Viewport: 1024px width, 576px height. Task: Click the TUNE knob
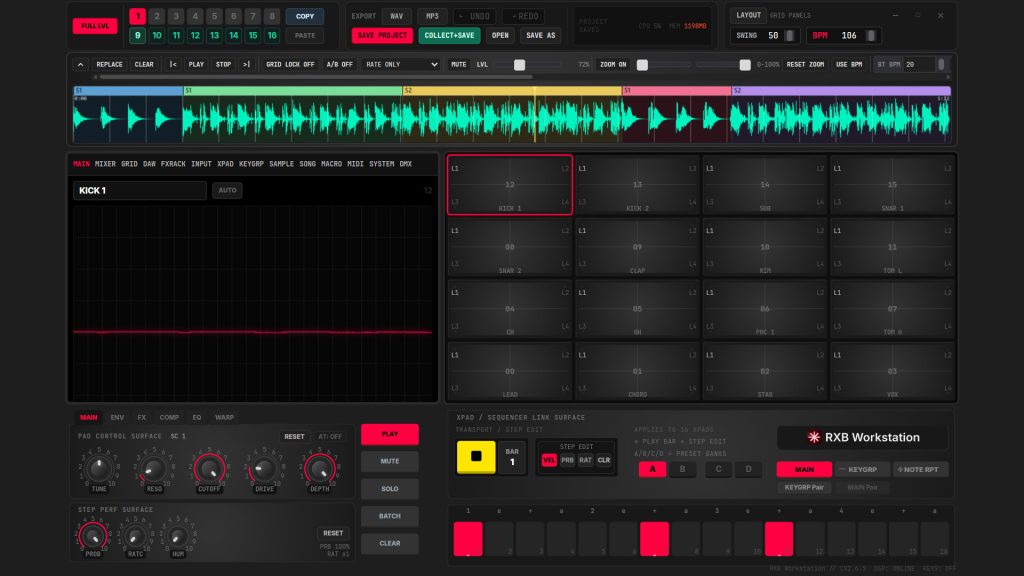[99, 469]
